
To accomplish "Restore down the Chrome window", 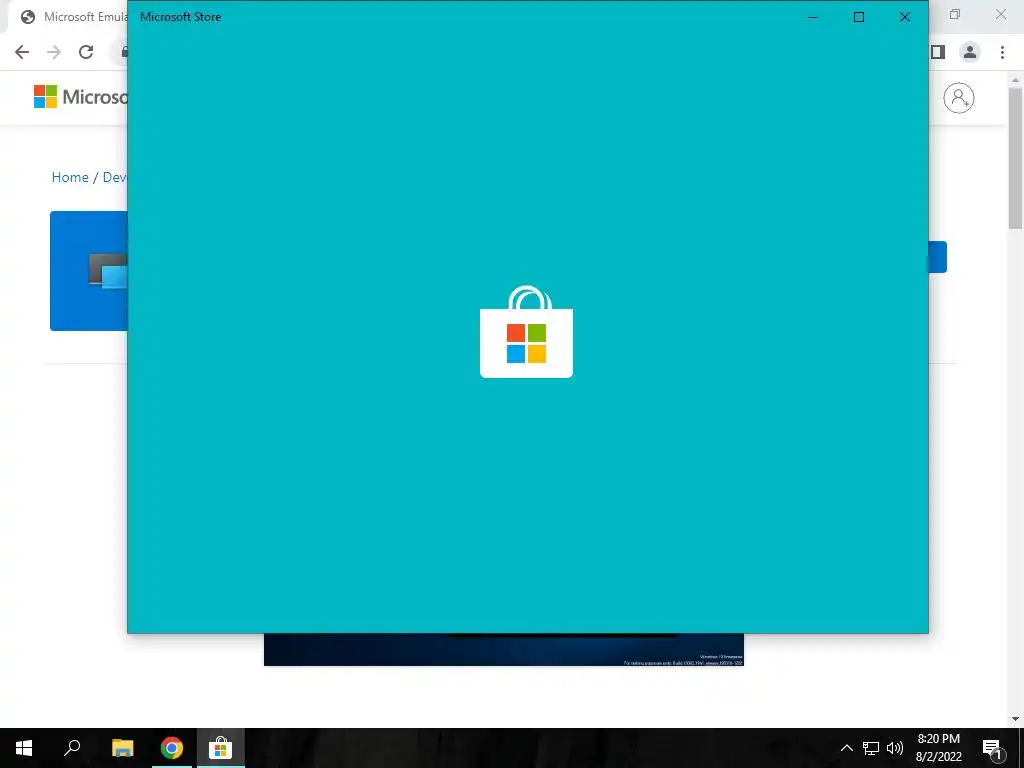I will click(x=955, y=14).
